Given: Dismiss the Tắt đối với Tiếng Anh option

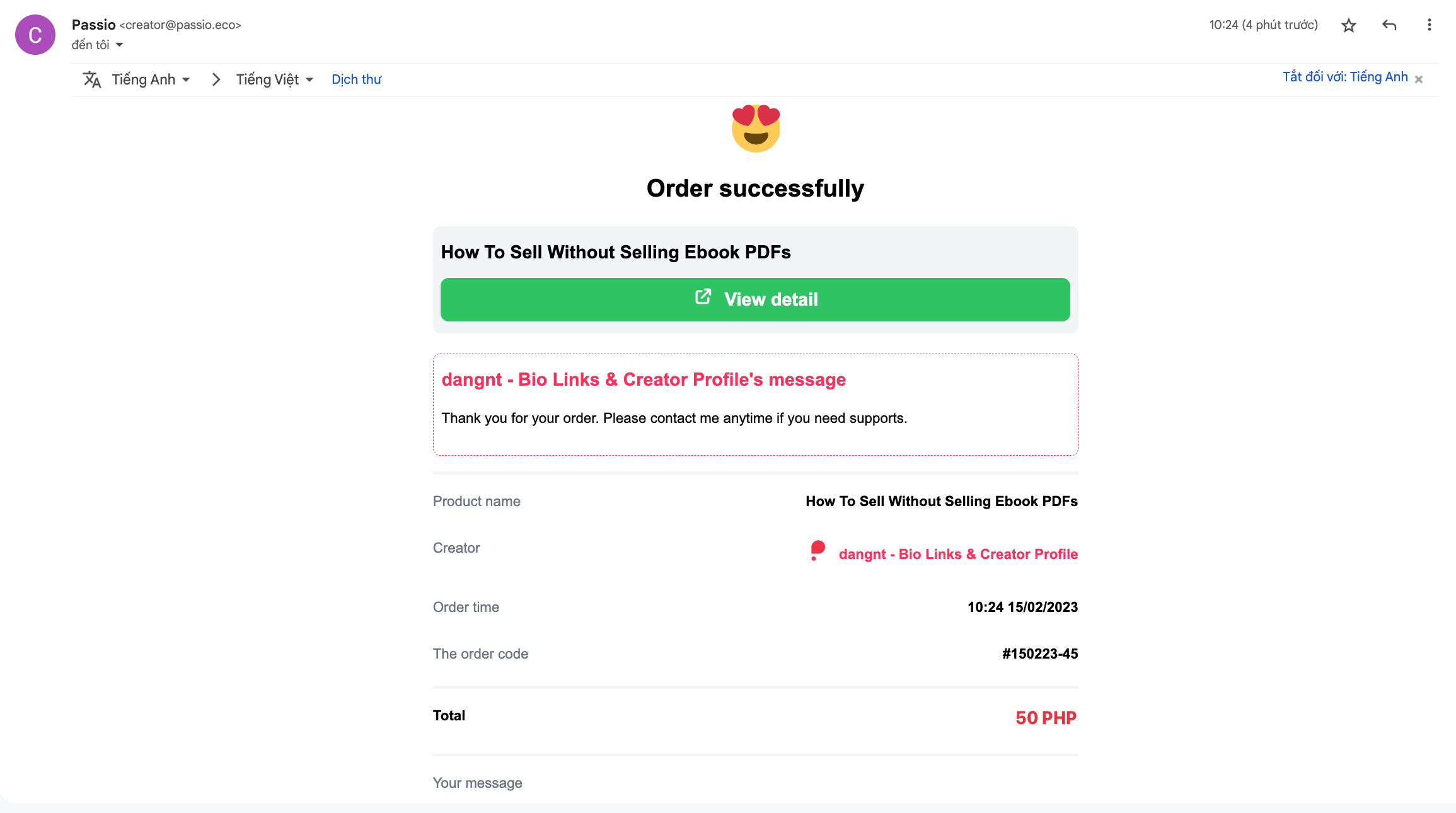Looking at the screenshot, I should click(x=1419, y=79).
